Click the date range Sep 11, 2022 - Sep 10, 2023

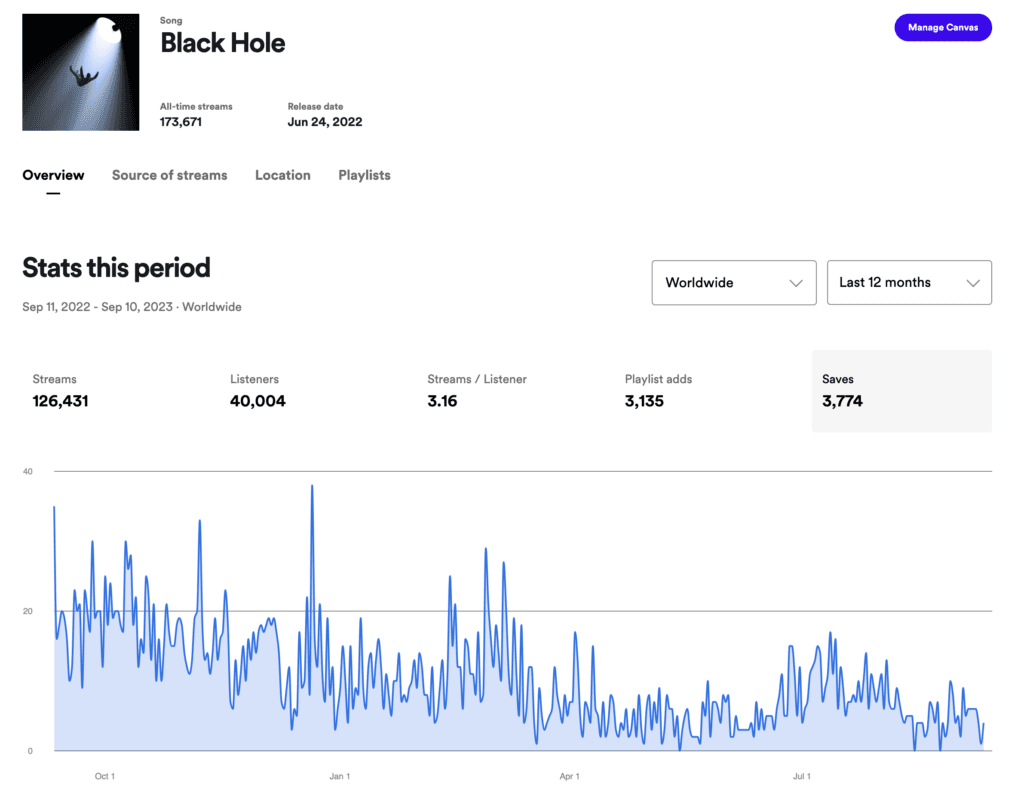pos(97,307)
